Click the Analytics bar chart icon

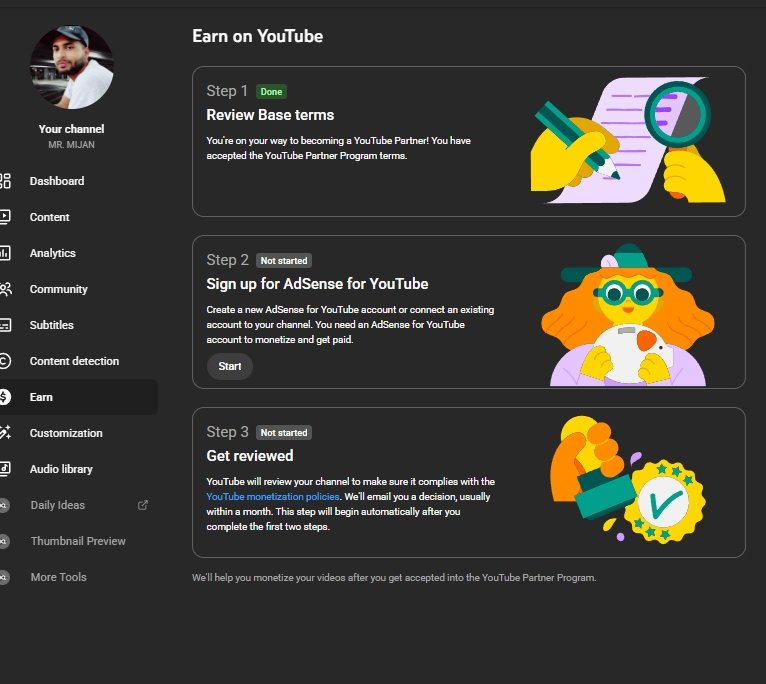tap(5, 253)
